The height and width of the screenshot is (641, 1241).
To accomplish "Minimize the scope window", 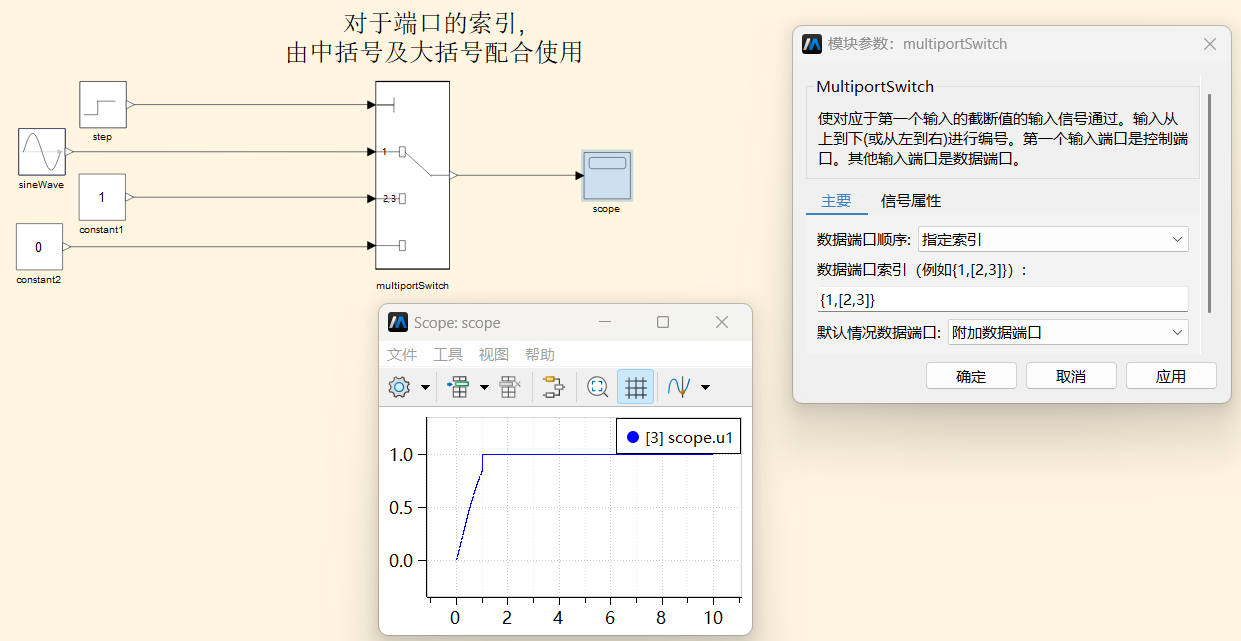I will [604, 322].
